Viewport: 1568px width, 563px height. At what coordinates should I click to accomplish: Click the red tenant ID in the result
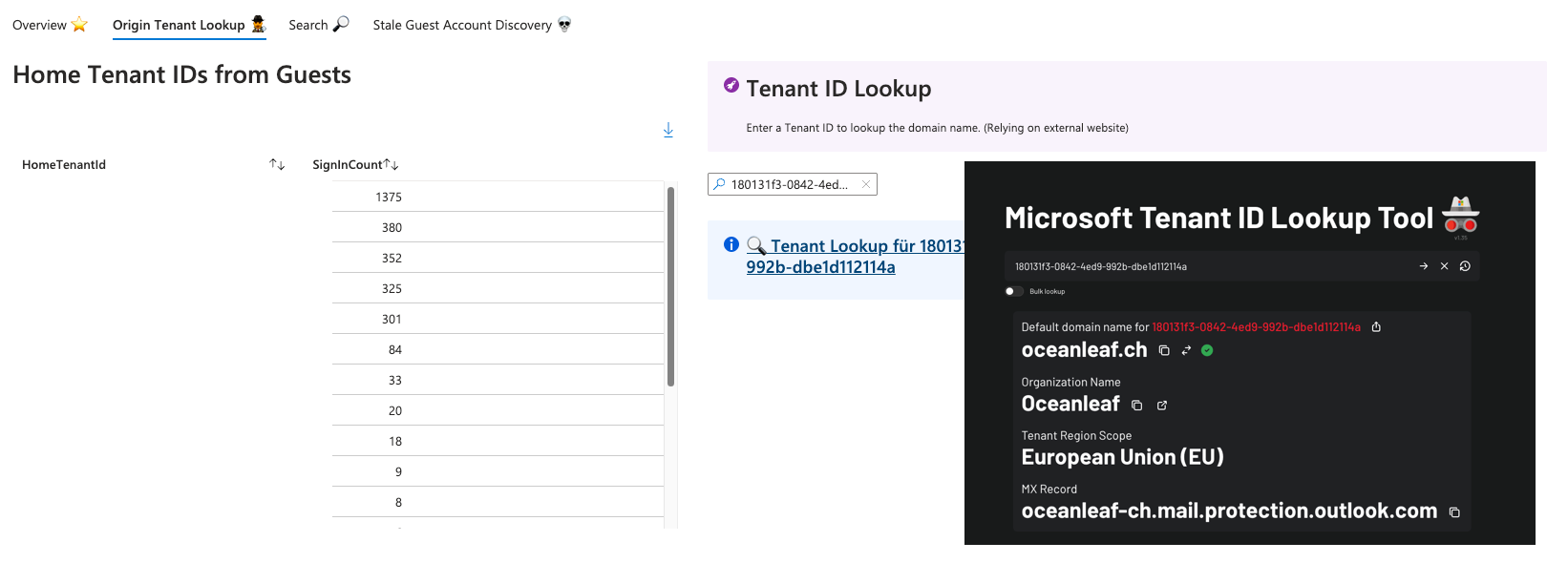pyautogui.click(x=1256, y=327)
